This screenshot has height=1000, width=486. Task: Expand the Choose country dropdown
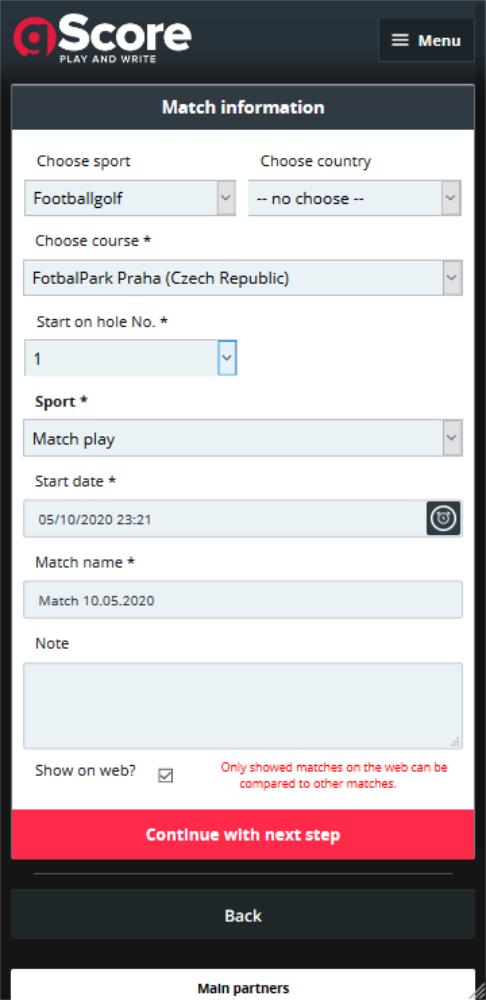click(x=355, y=198)
